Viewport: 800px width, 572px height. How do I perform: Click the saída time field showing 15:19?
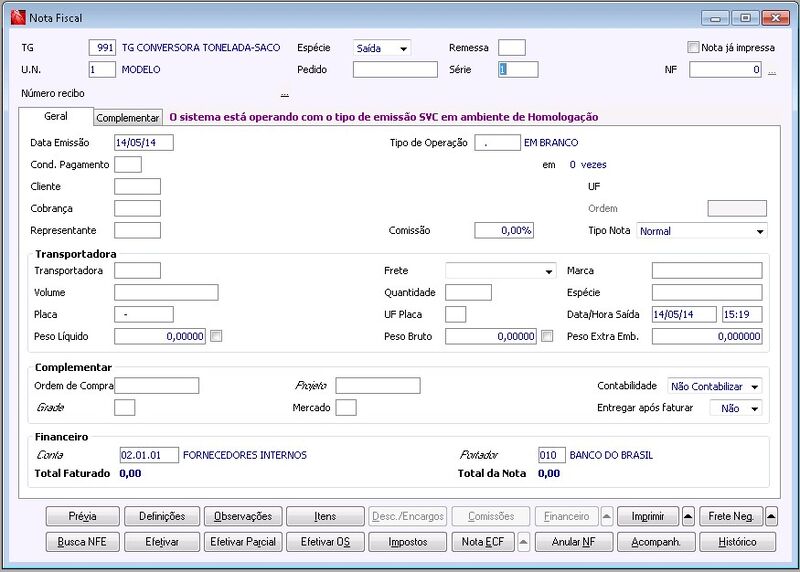[742, 314]
